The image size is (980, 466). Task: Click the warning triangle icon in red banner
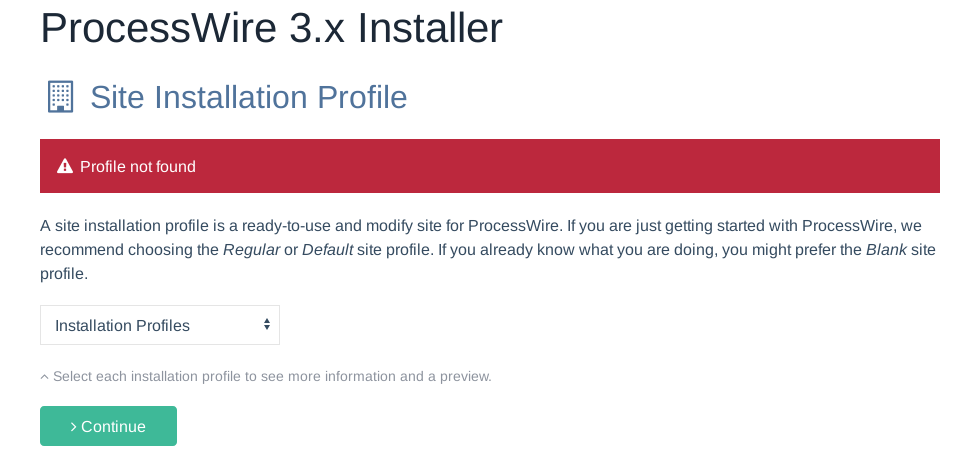65,166
